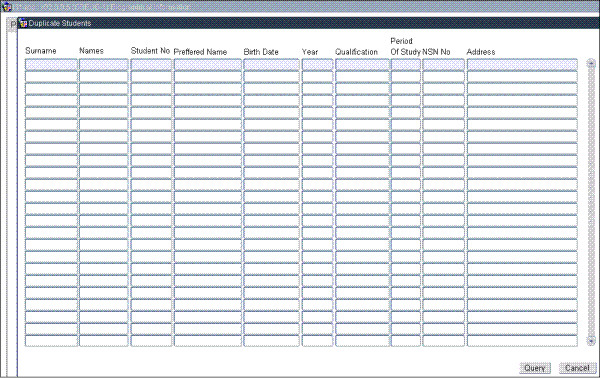Click the Cancel button

[x=577, y=368]
